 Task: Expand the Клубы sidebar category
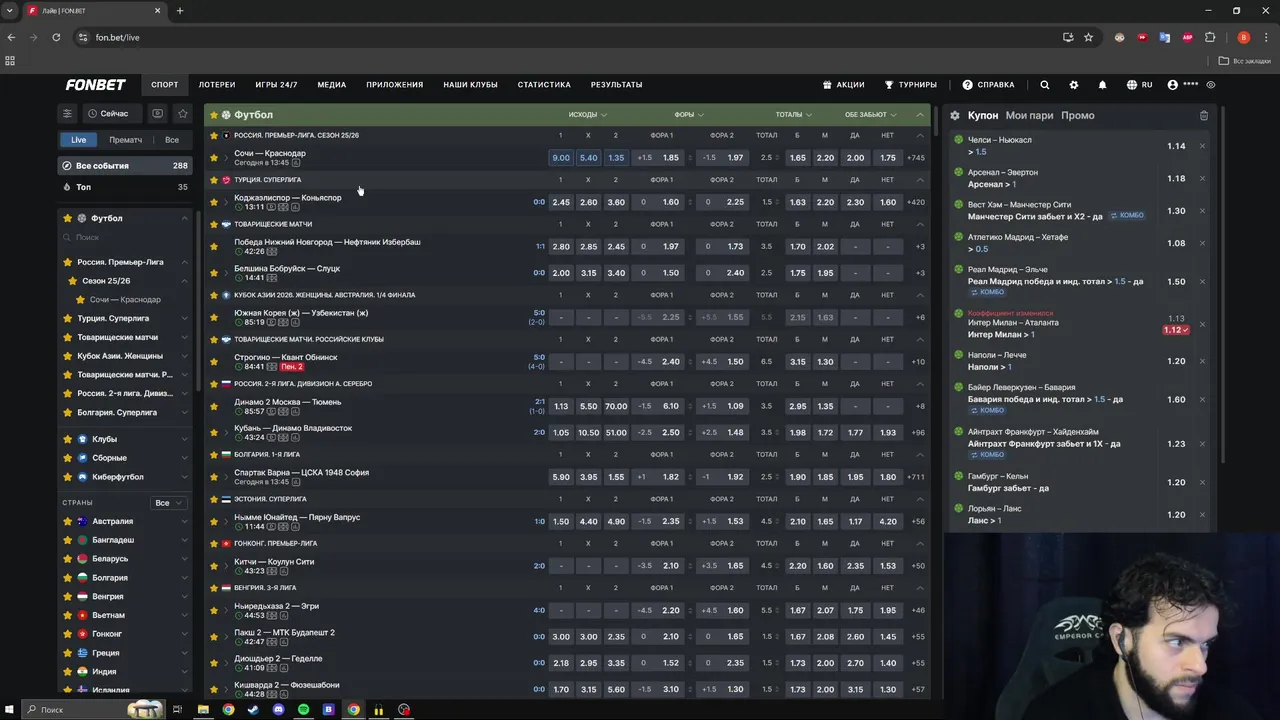(x=184, y=439)
